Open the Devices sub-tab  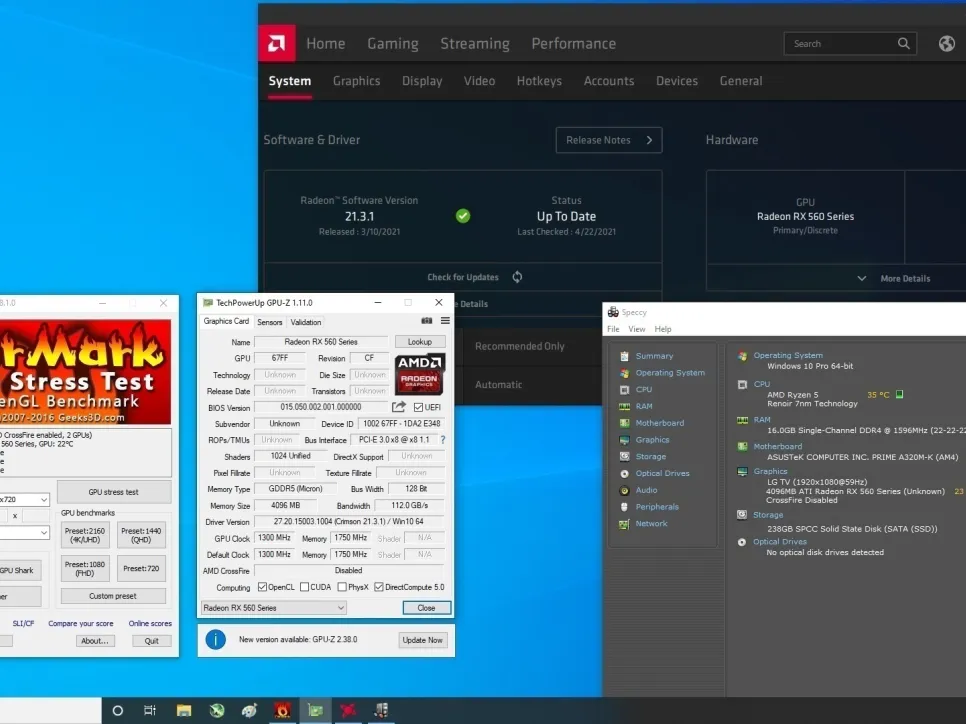coord(676,81)
